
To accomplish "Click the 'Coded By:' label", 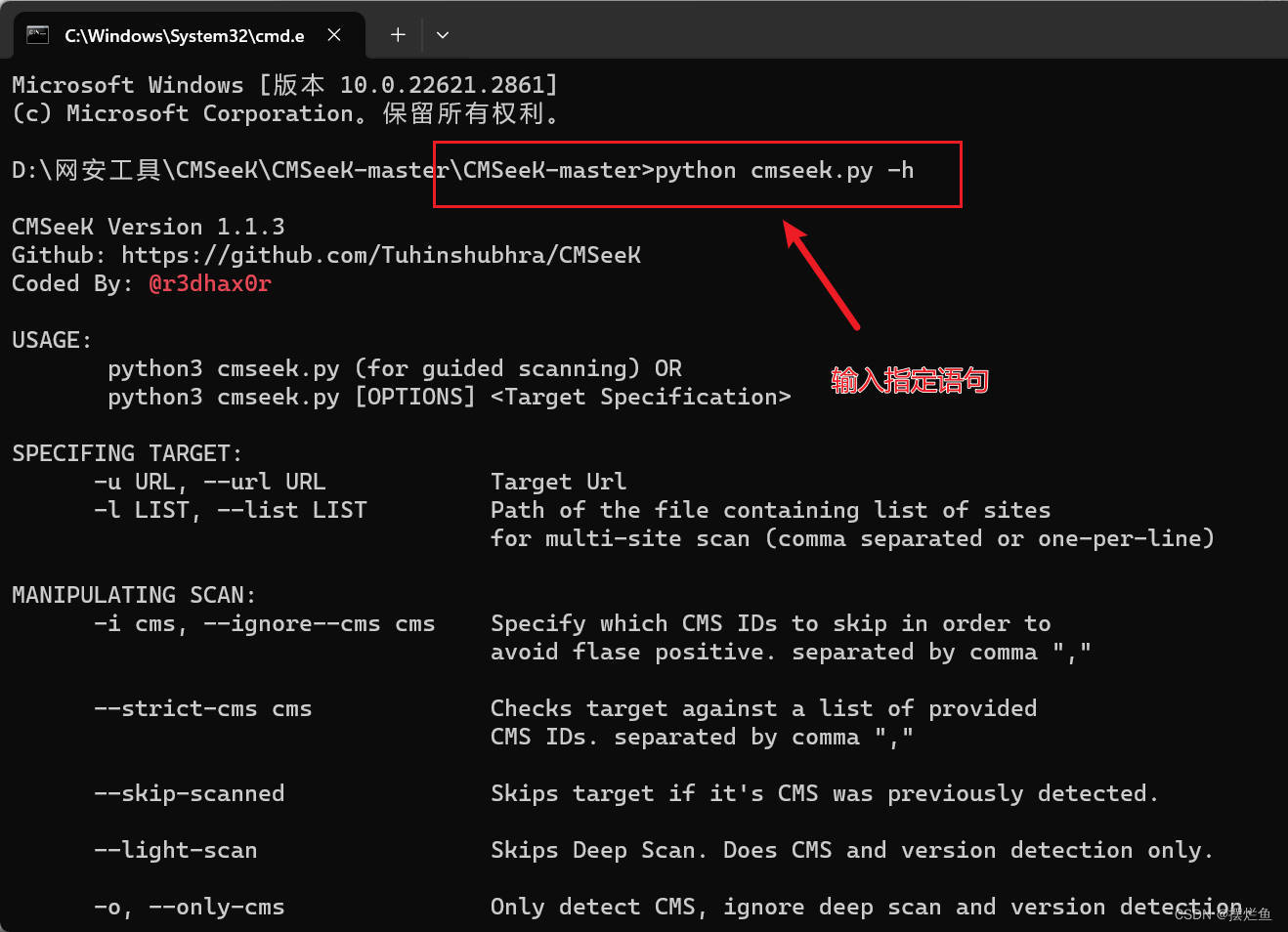I will click(73, 283).
